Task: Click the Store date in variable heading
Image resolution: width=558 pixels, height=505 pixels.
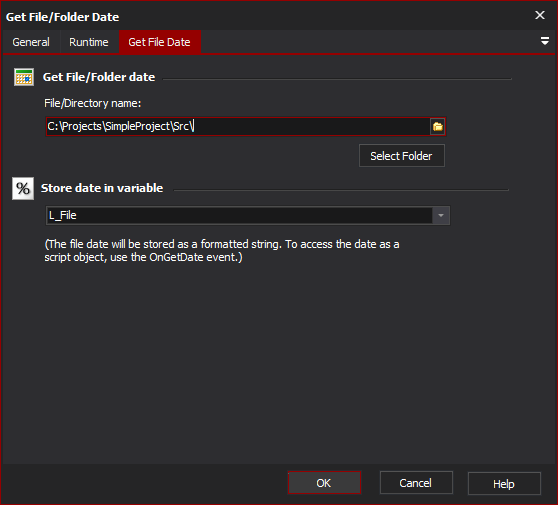Action: coord(102,188)
